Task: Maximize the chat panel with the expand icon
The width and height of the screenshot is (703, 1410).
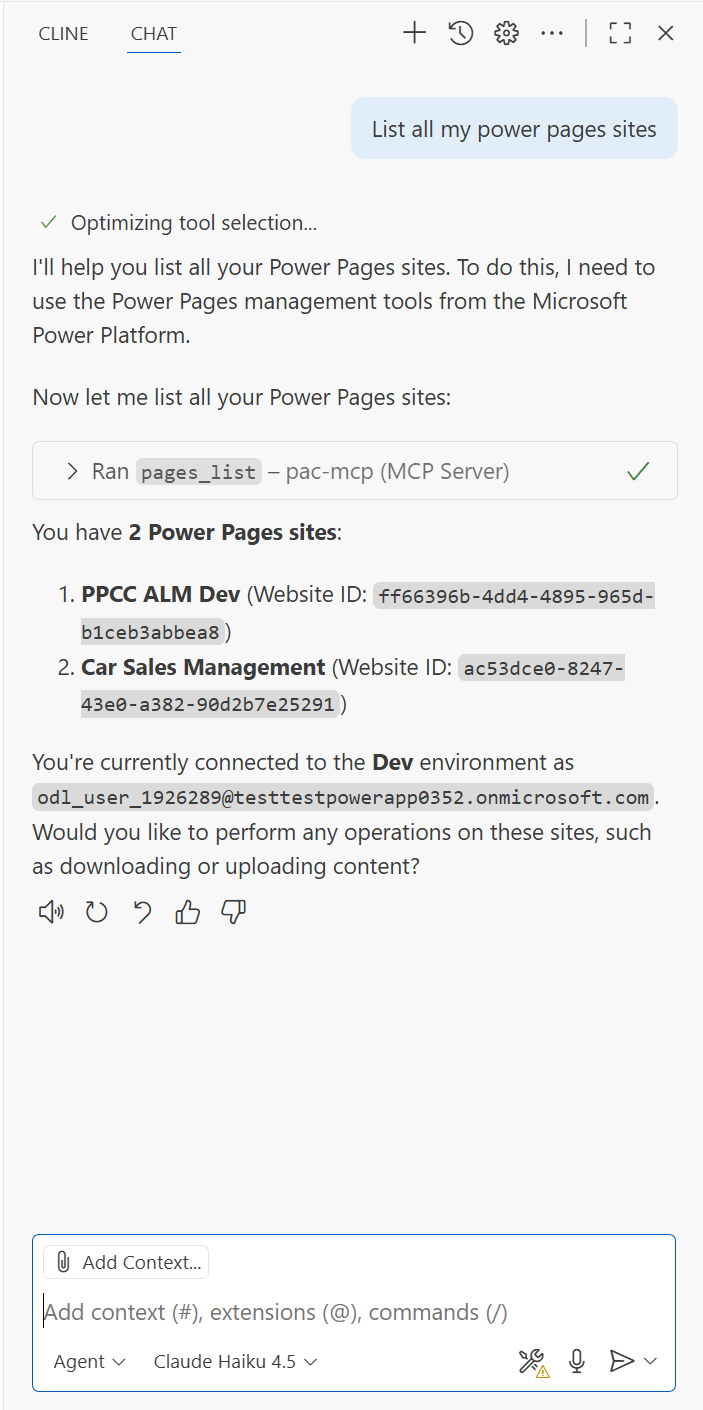Action: pos(619,32)
